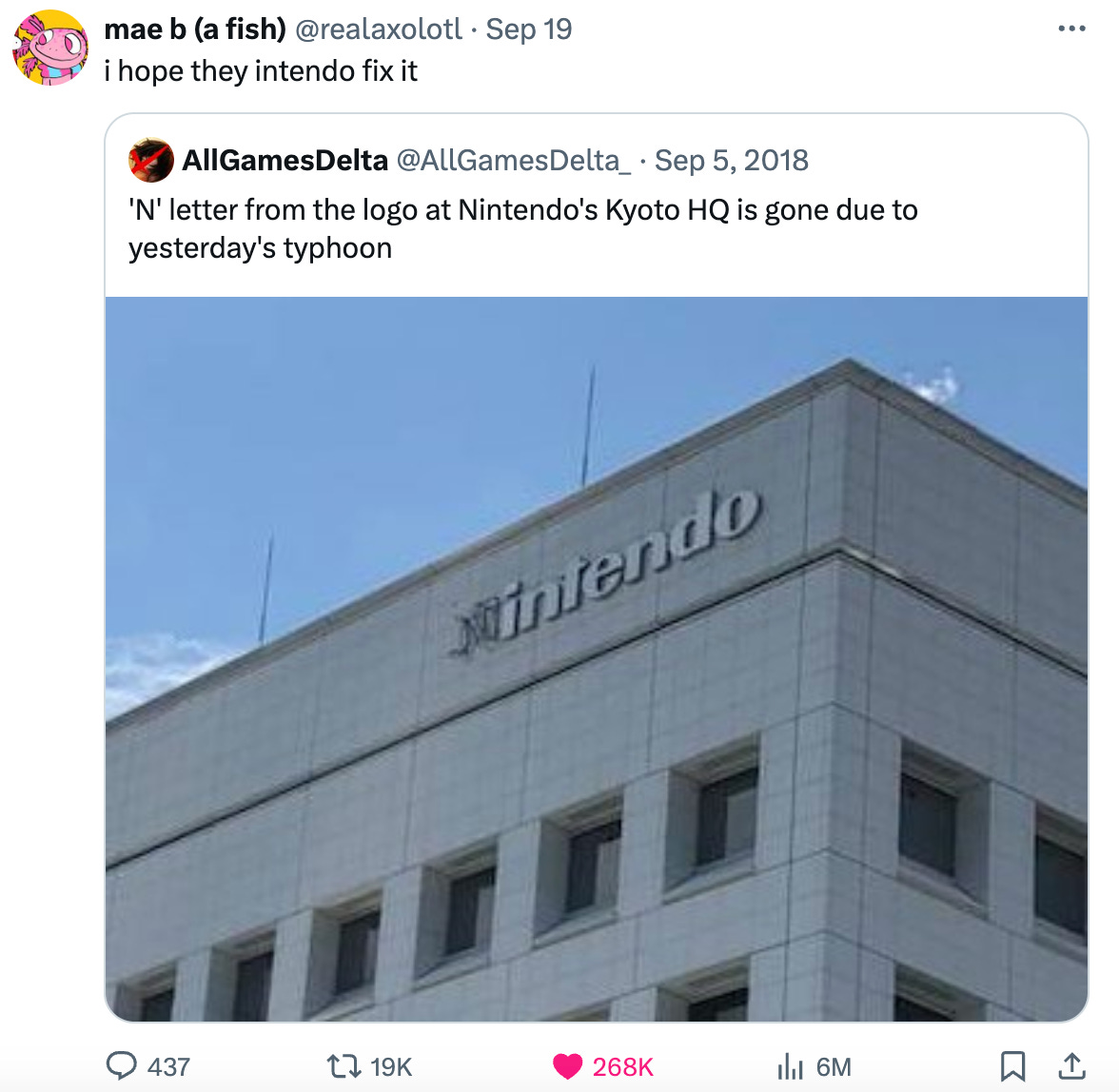The height and width of the screenshot is (1092, 1119).
Task: Click the 19K reposts count
Action: tap(391, 1067)
